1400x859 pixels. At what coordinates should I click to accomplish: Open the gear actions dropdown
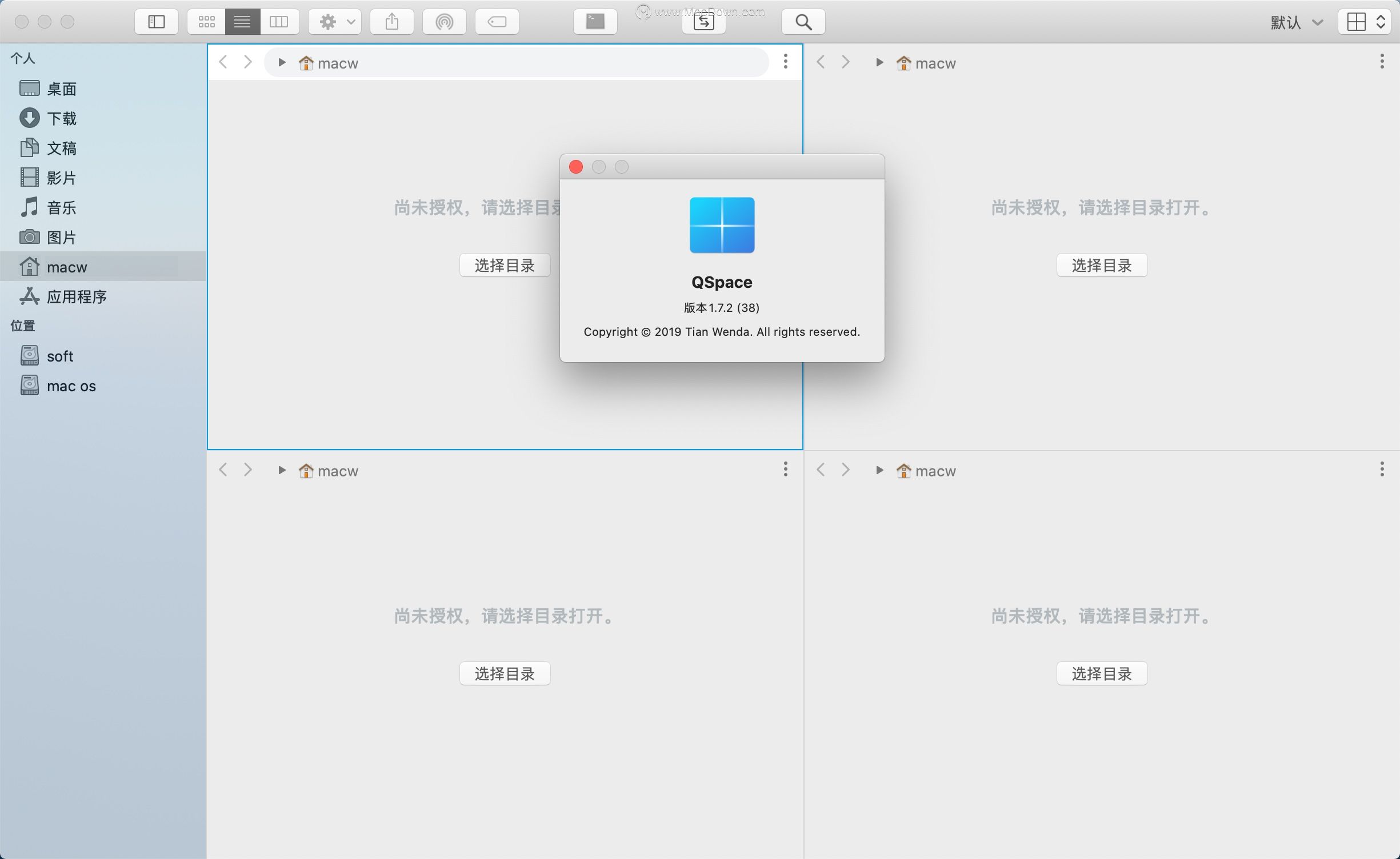click(x=335, y=22)
